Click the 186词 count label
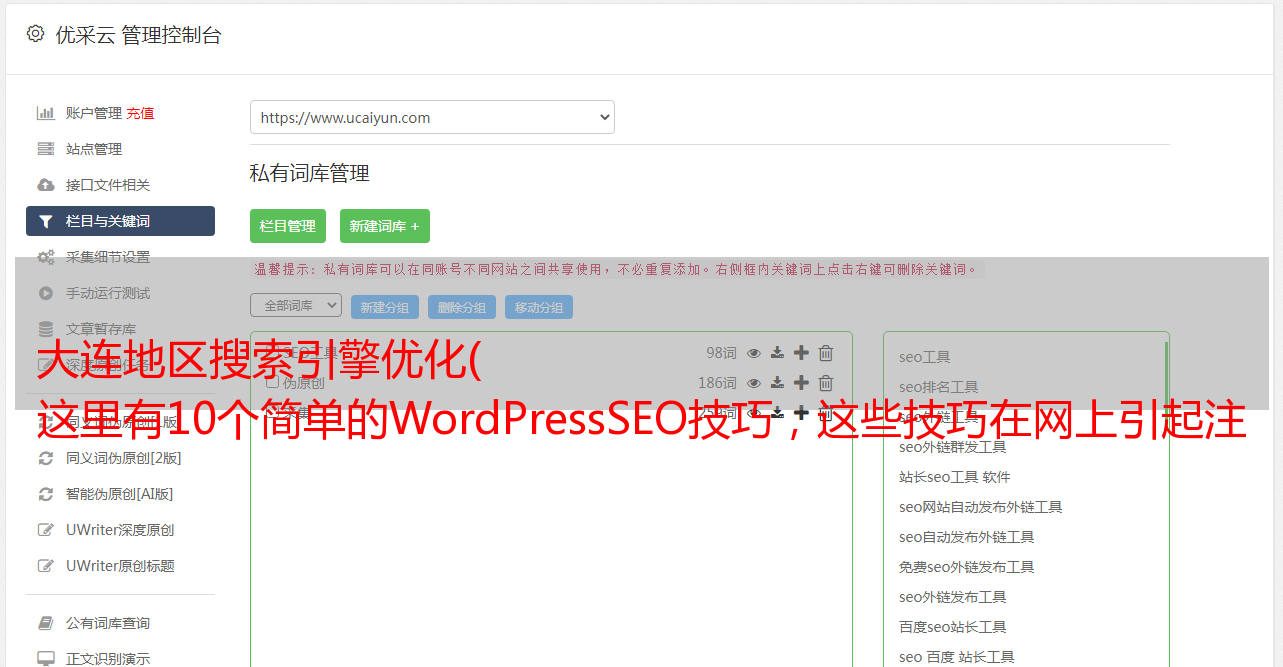The image size is (1283, 667). (x=717, y=383)
